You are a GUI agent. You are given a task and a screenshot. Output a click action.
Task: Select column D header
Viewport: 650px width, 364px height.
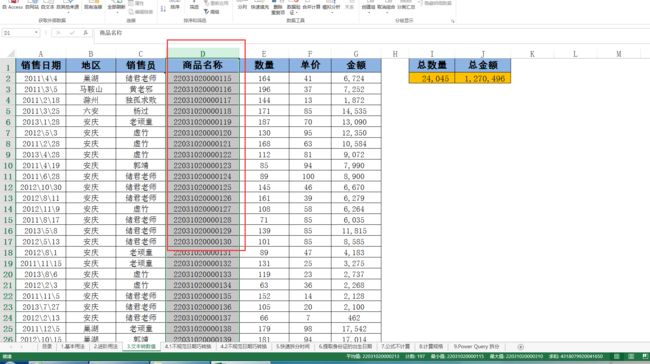(203, 53)
